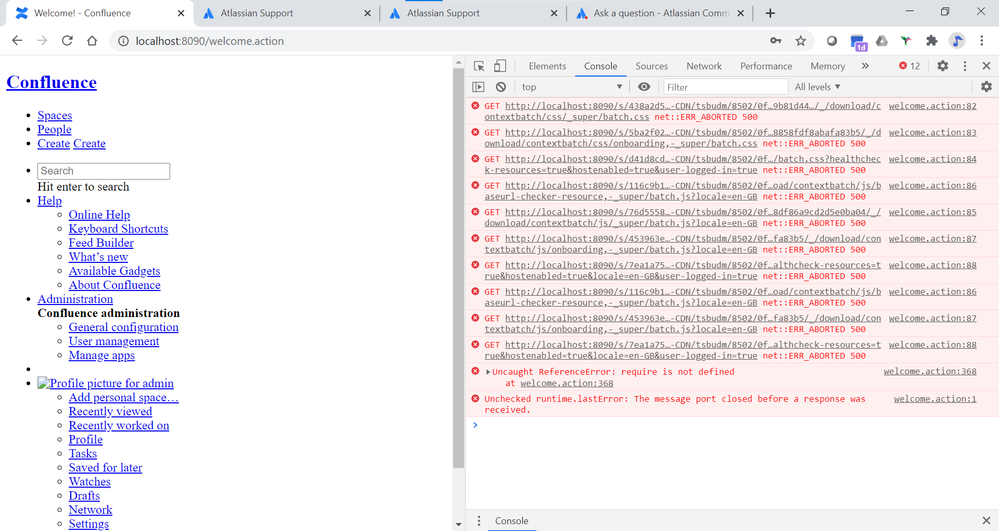The image size is (999, 531).
Task: Open Profile picture for admin link
Action: click(x=106, y=383)
